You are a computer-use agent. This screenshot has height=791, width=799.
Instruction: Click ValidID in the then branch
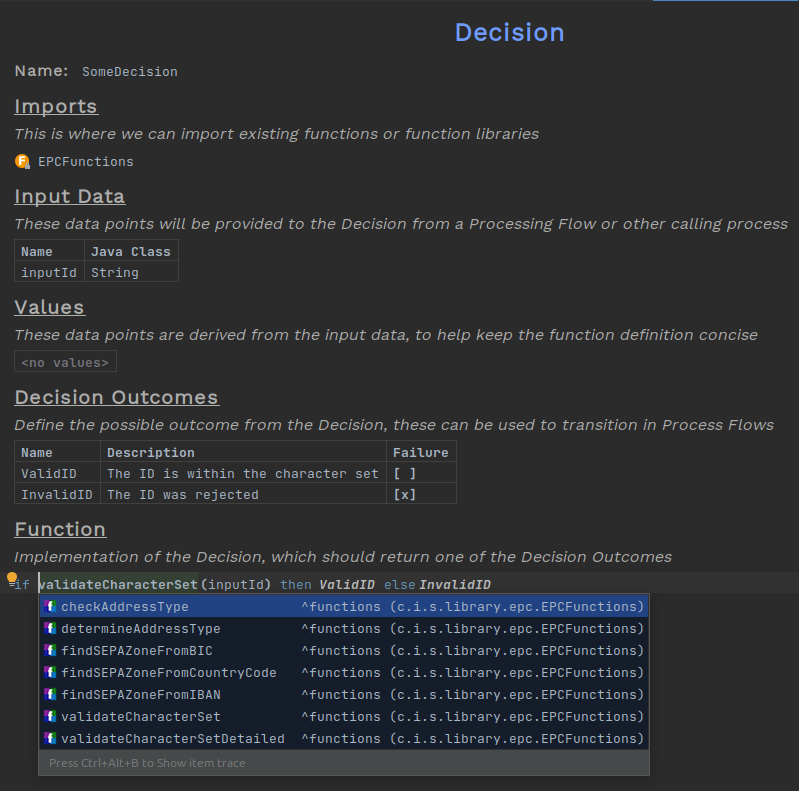(347, 585)
